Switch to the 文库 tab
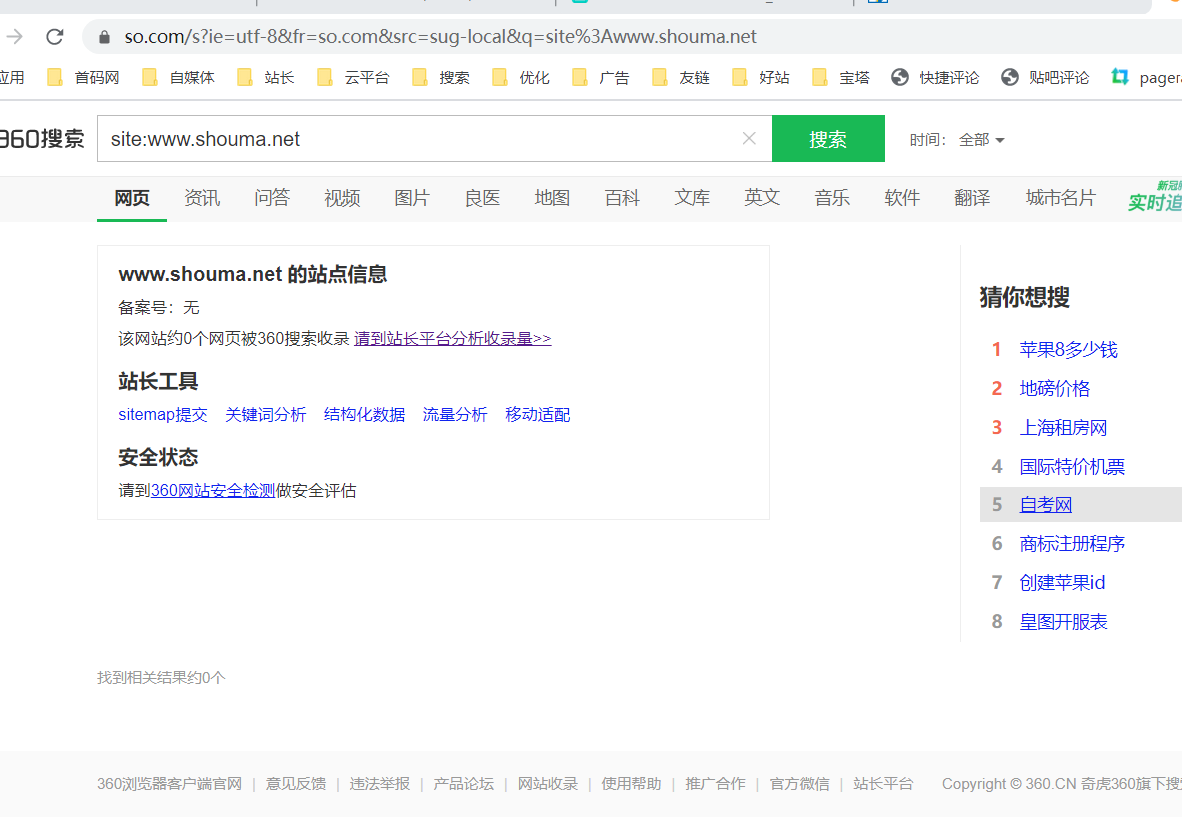1182x820 pixels. (x=693, y=198)
